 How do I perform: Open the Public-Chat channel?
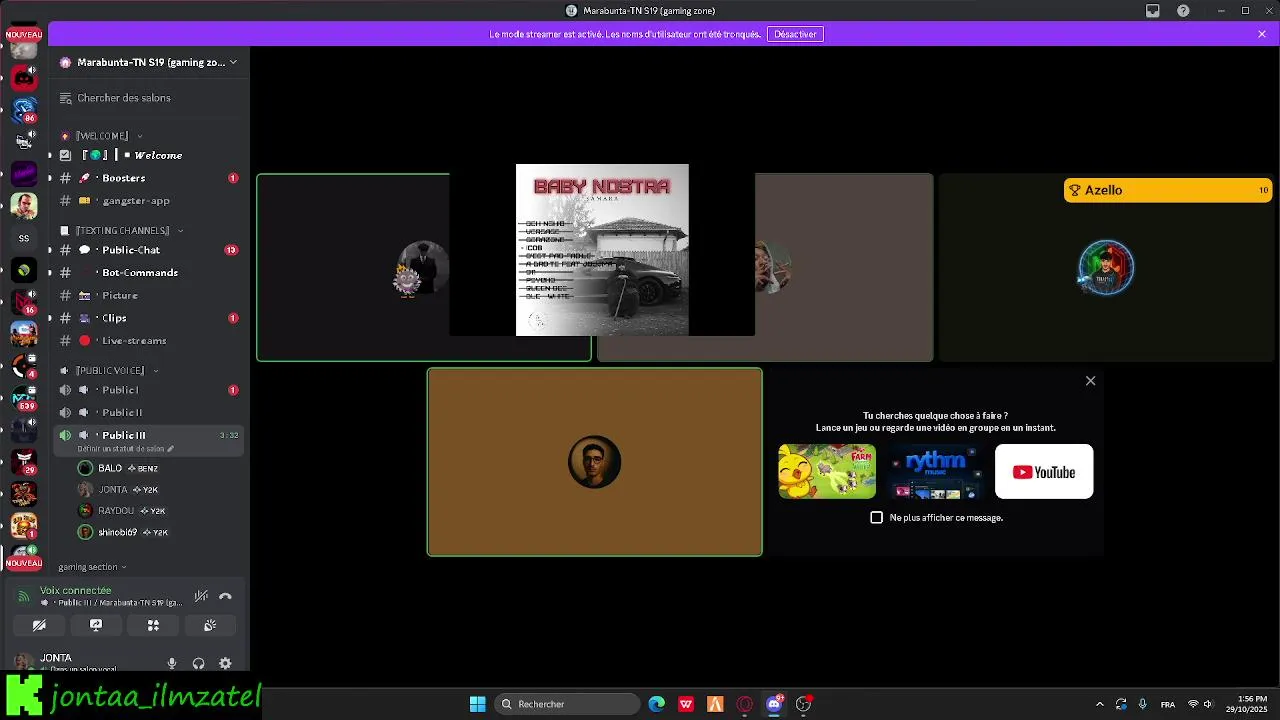coord(148,250)
